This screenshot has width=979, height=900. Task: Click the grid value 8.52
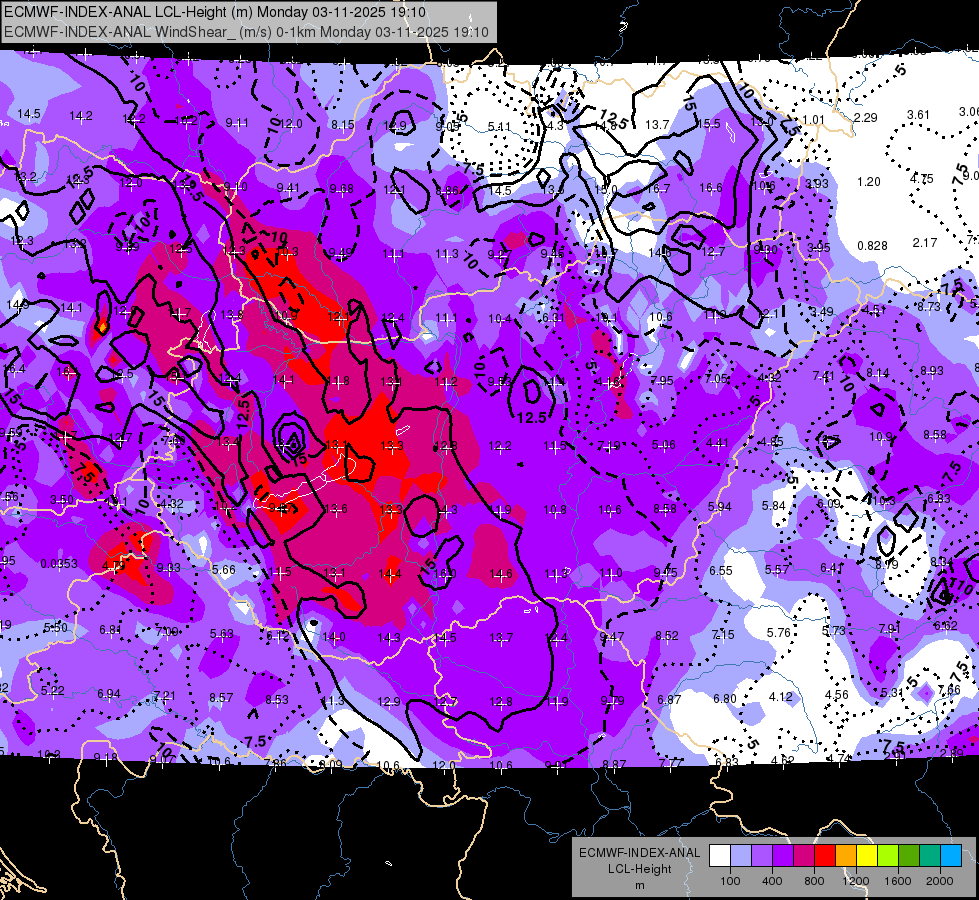pyautogui.click(x=667, y=636)
